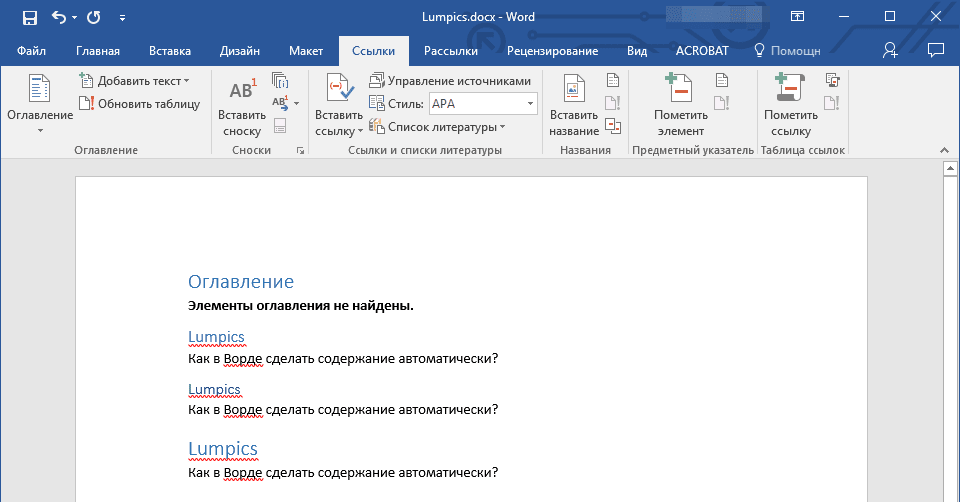Click the Undo arrow icon
960x502 pixels.
59,17
